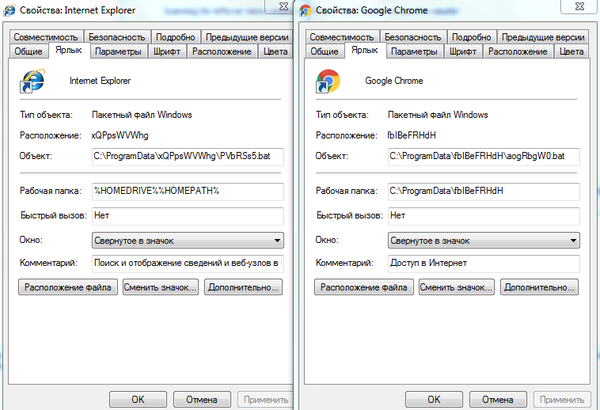Click Рабочая папка field containing %HOMEDRIVE%%HOMEPATH%
600x410 pixels.
188,191
